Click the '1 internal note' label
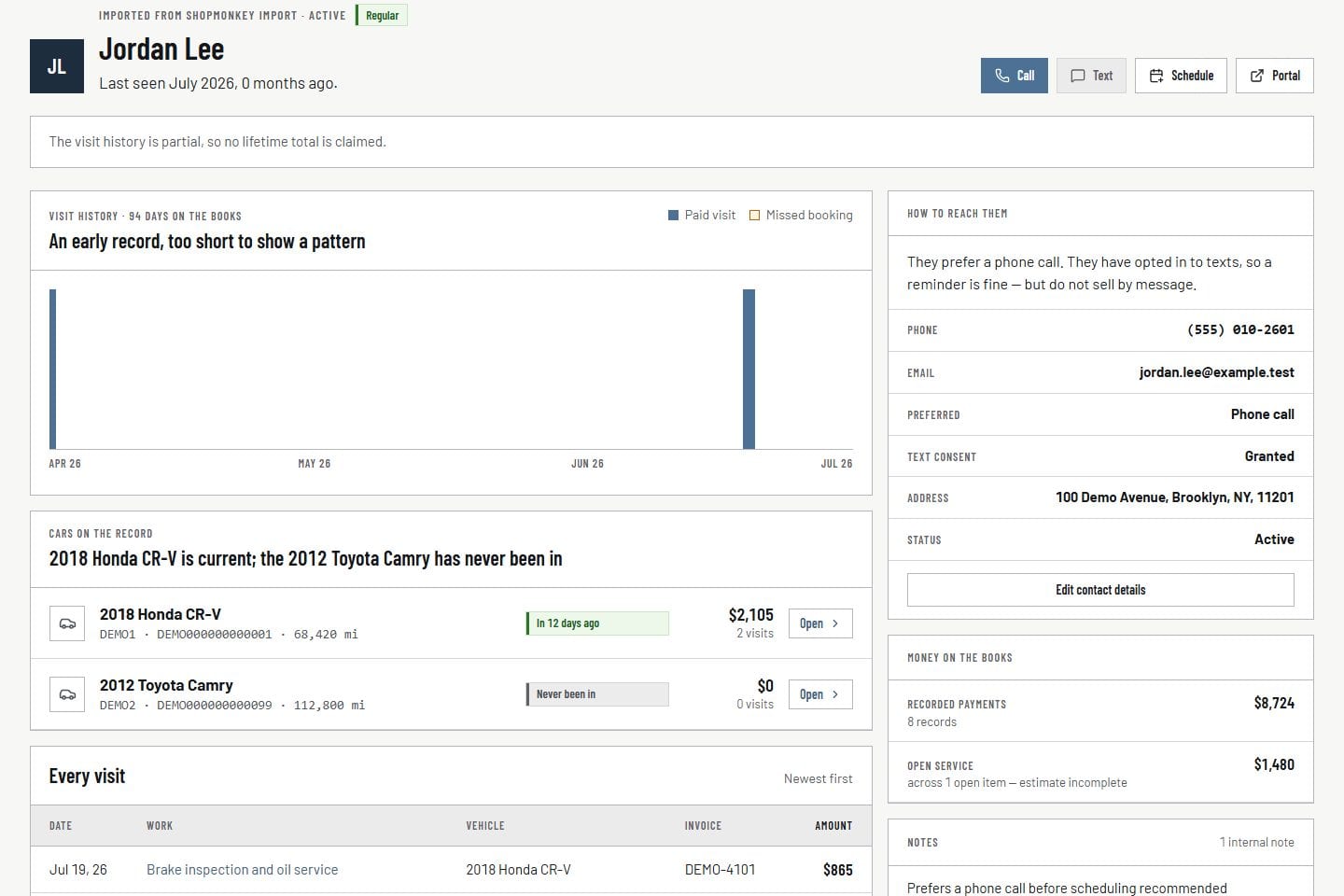This screenshot has height=896, width=1344. 1256,842
